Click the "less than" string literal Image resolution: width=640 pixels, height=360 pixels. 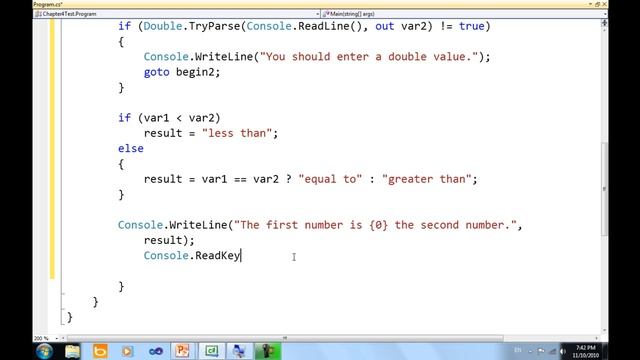[x=237, y=133]
